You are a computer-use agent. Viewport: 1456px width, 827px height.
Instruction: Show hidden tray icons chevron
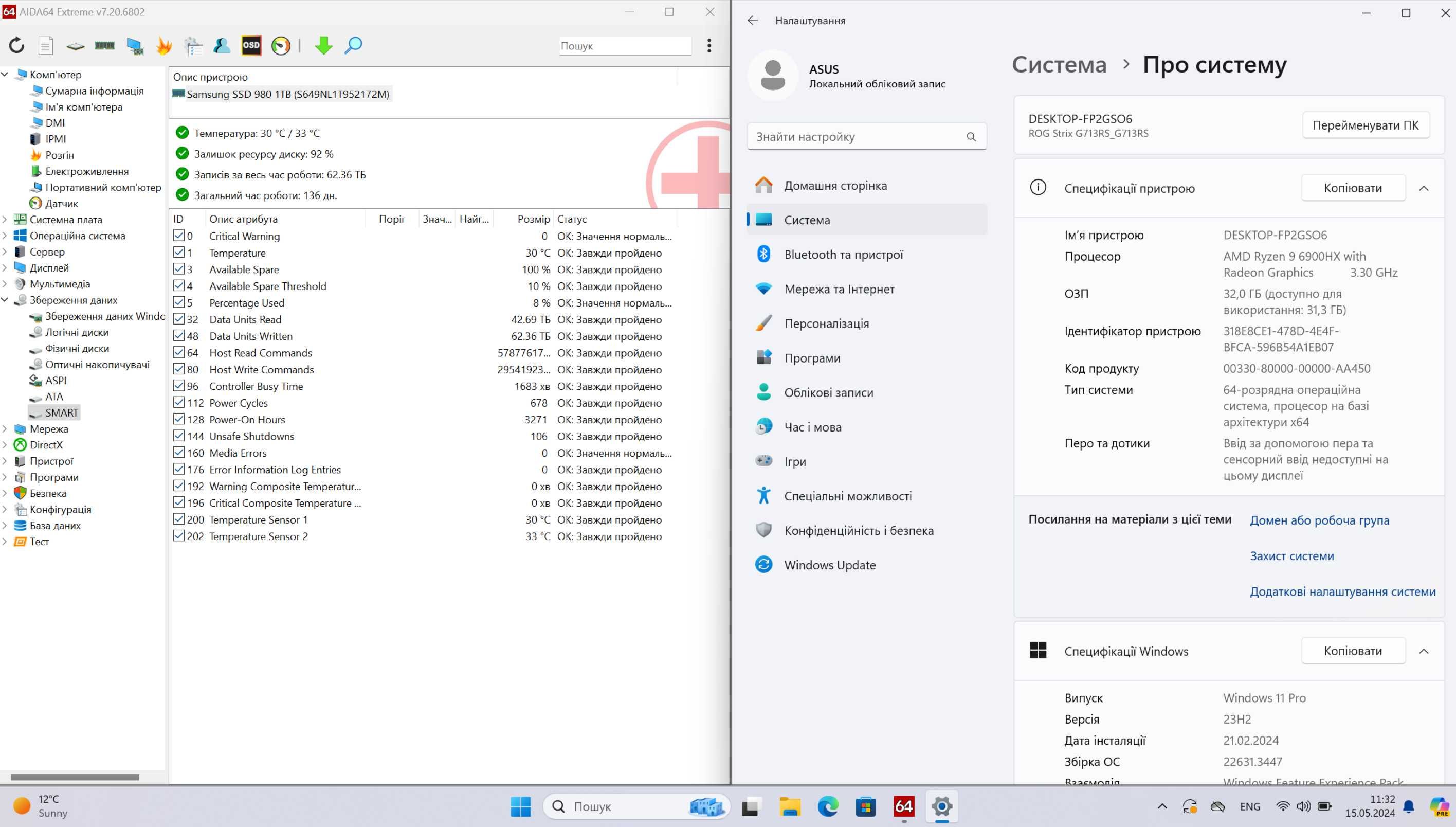(1162, 806)
